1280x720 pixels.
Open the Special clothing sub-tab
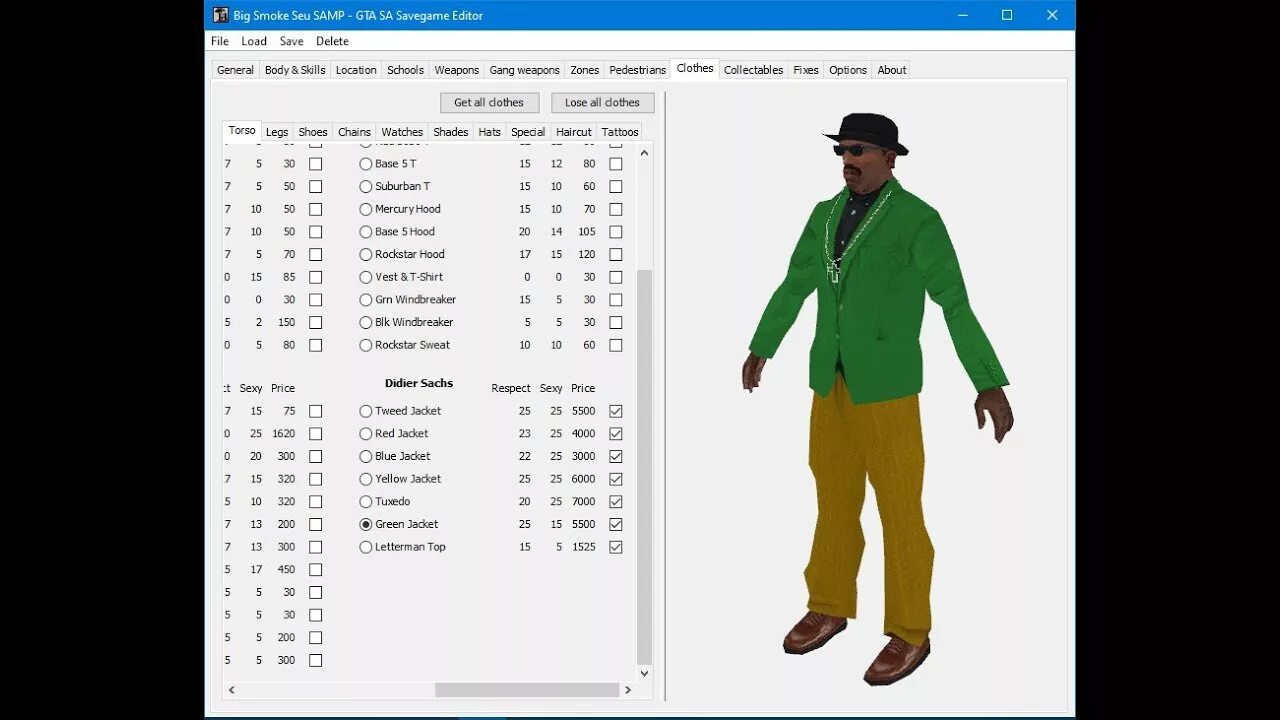pyautogui.click(x=528, y=132)
